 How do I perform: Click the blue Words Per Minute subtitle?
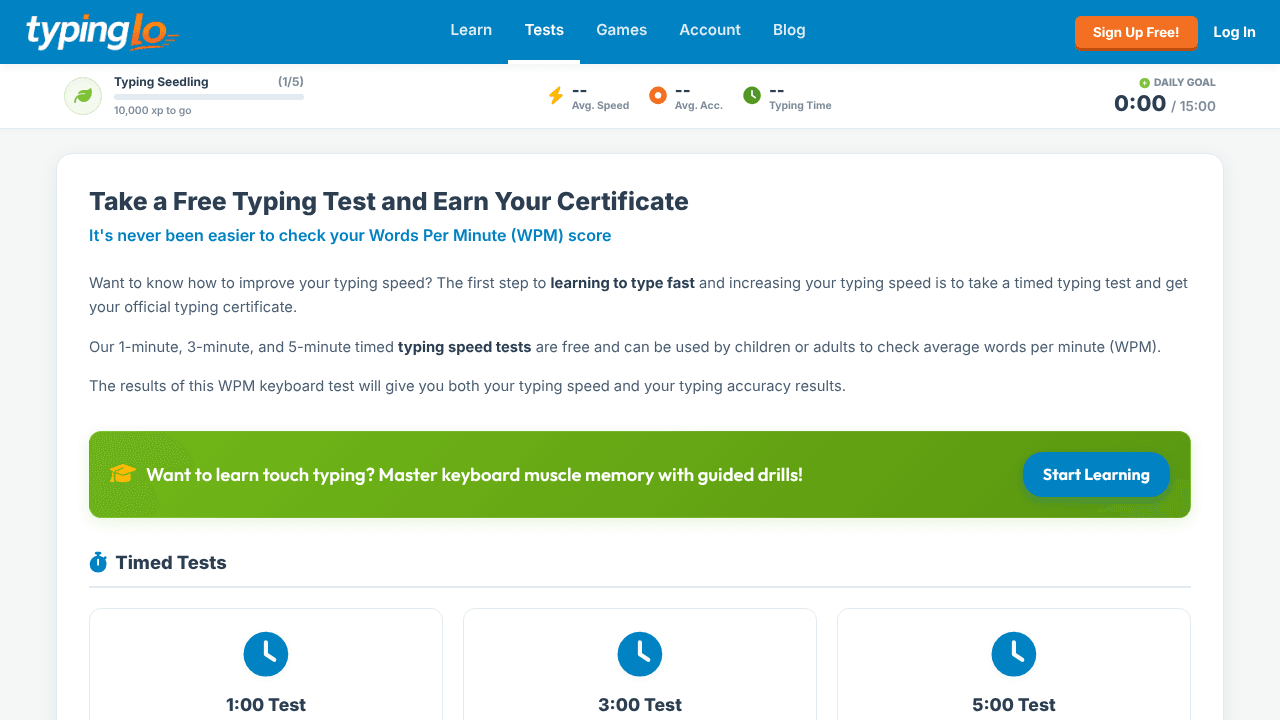[x=350, y=236]
